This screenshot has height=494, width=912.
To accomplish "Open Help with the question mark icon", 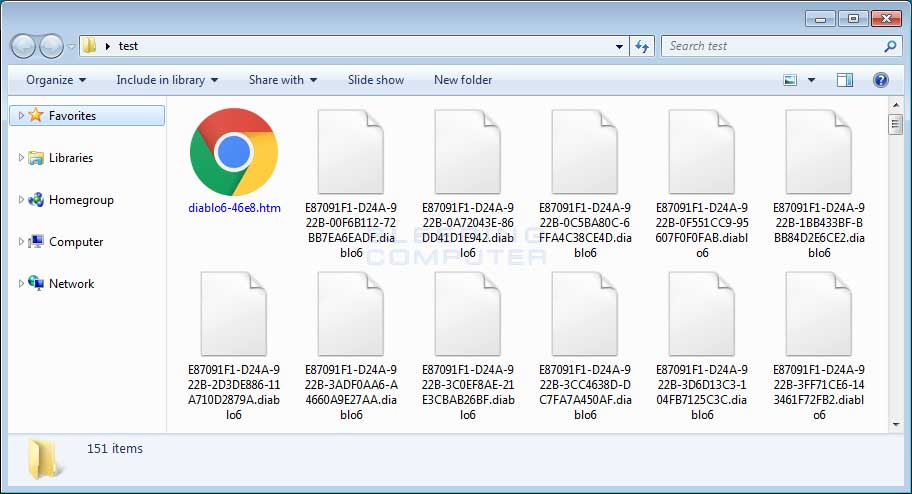I will click(881, 80).
